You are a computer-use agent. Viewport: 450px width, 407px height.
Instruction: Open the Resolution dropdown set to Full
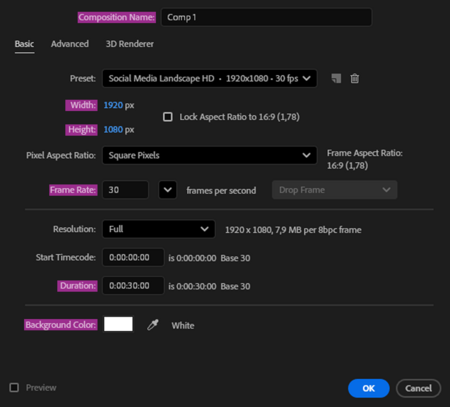pos(159,229)
